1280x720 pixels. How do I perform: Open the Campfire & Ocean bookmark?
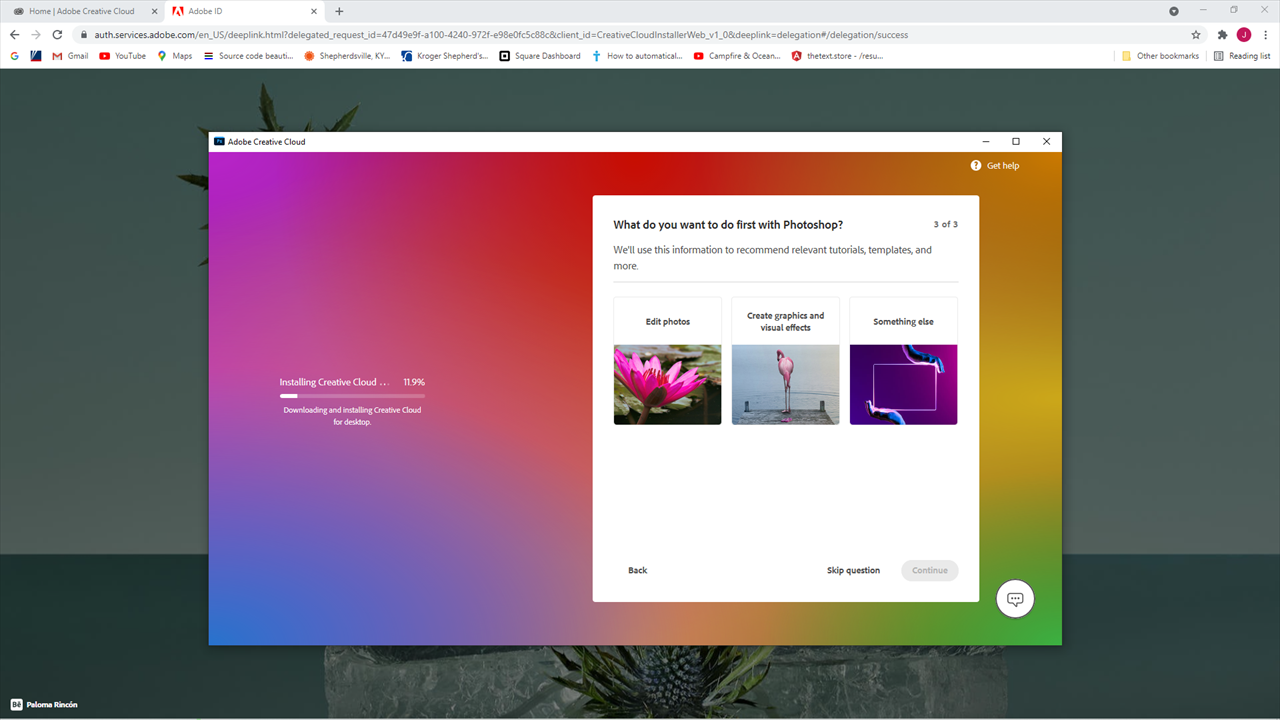[737, 56]
